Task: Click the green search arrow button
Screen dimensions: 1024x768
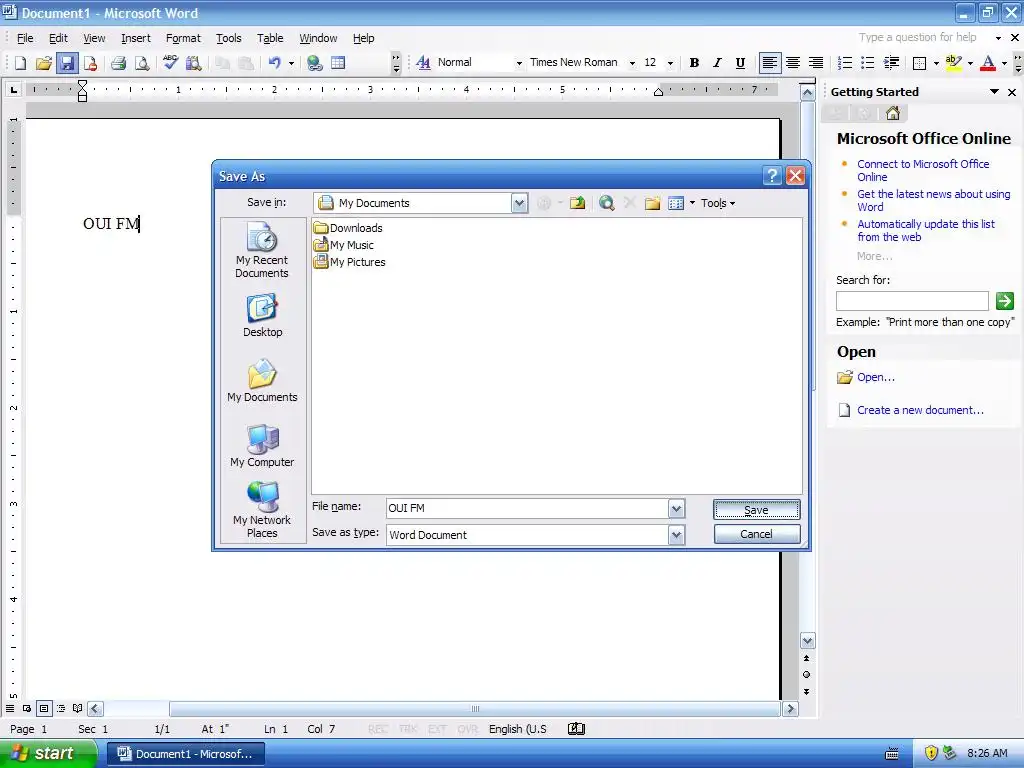Action: (1004, 300)
